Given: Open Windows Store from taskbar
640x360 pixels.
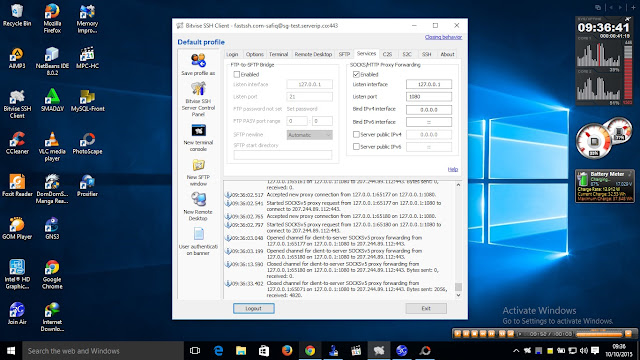Looking at the screenshot, I should pyautogui.click(x=264, y=351).
